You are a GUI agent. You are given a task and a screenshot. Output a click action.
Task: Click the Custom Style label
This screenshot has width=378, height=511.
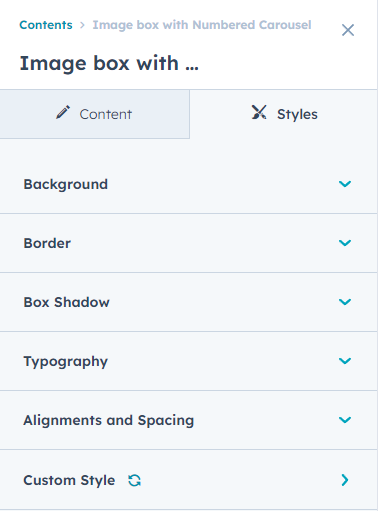pos(69,480)
